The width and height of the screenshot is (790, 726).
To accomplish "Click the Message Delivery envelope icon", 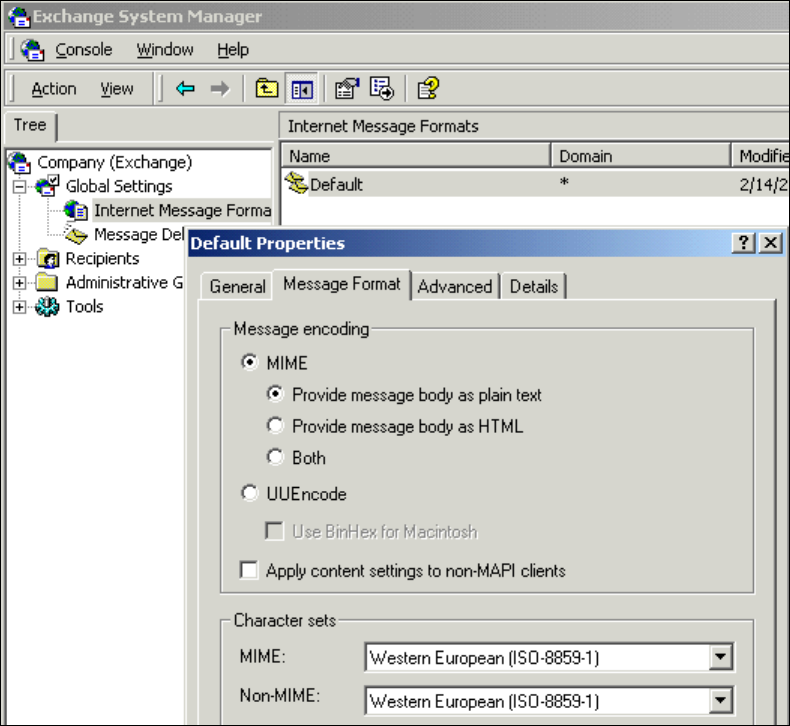I will pos(76,234).
